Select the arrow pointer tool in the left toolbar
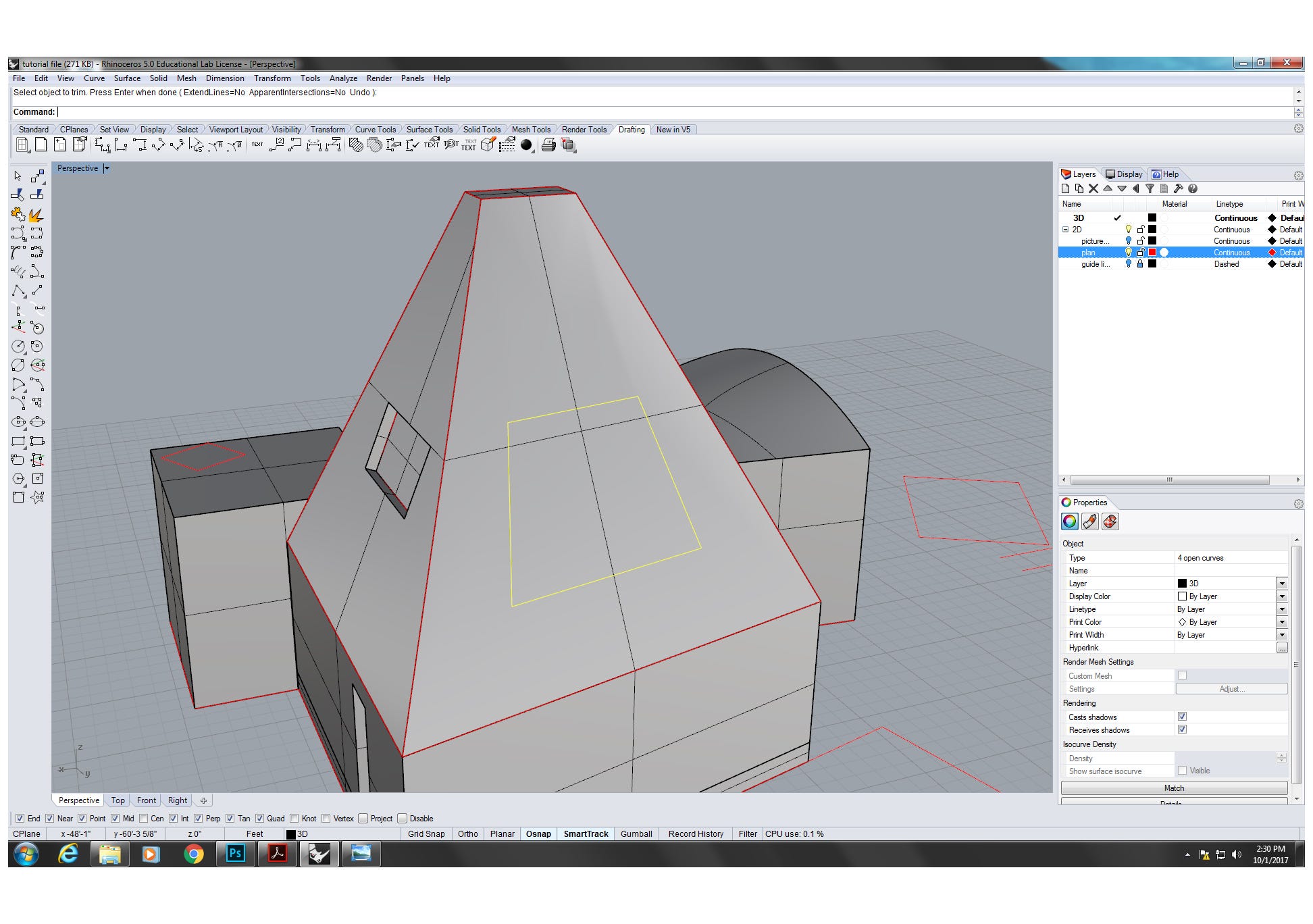The image size is (1313, 924). (18, 176)
